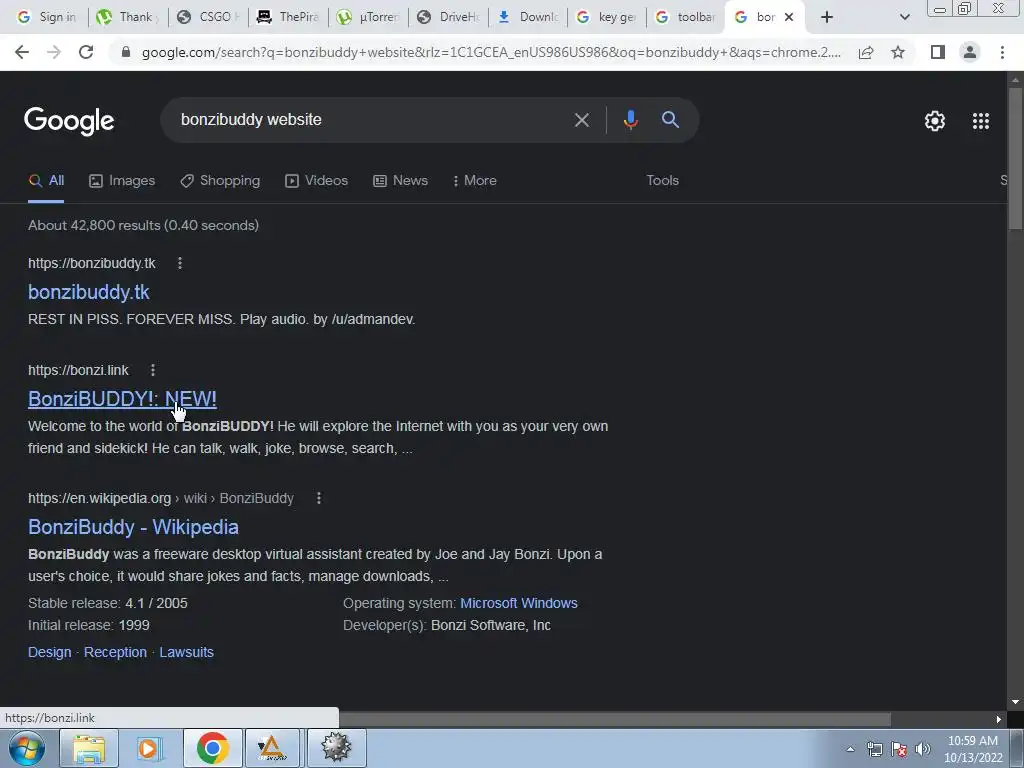Open the volume speaker tray icon
1024x768 pixels.
[x=923, y=749]
